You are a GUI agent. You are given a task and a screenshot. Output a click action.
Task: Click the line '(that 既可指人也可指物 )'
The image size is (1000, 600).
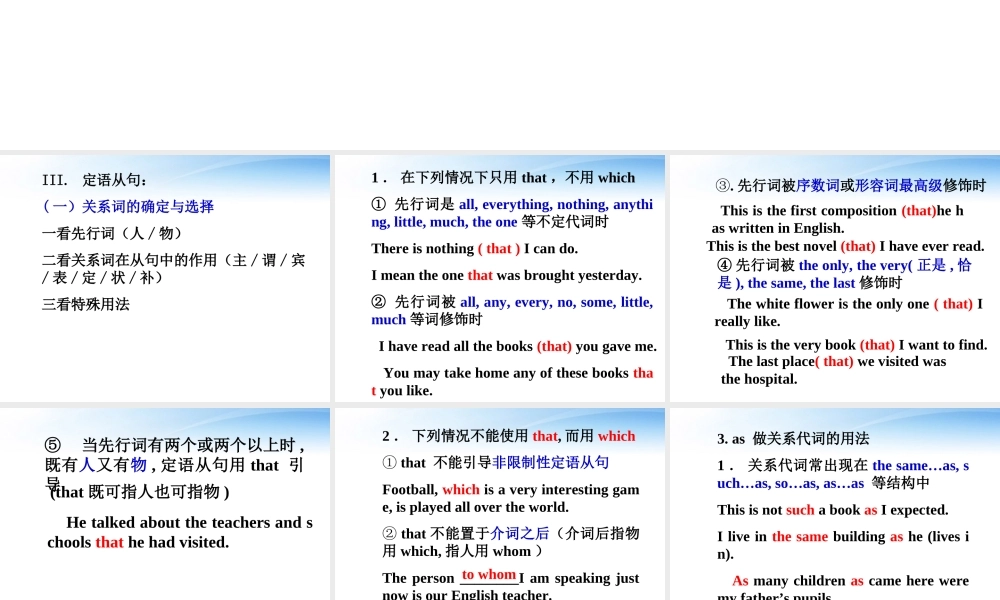140,492
